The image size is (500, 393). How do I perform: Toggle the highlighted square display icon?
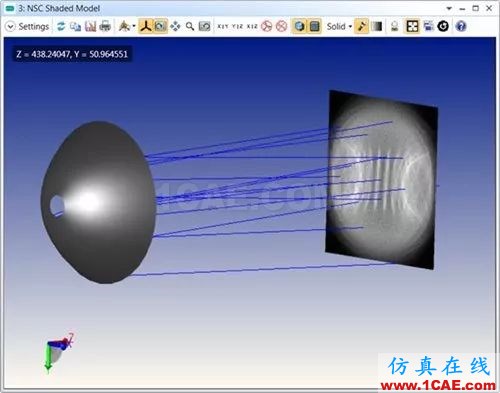coord(314,26)
